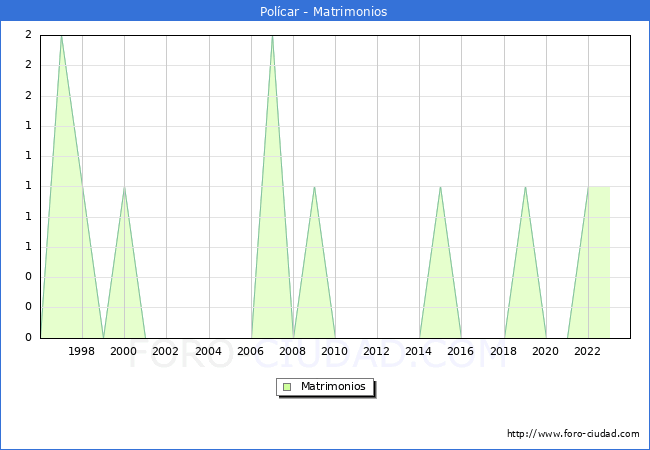Click the 2019 peak data point

pos(525,187)
